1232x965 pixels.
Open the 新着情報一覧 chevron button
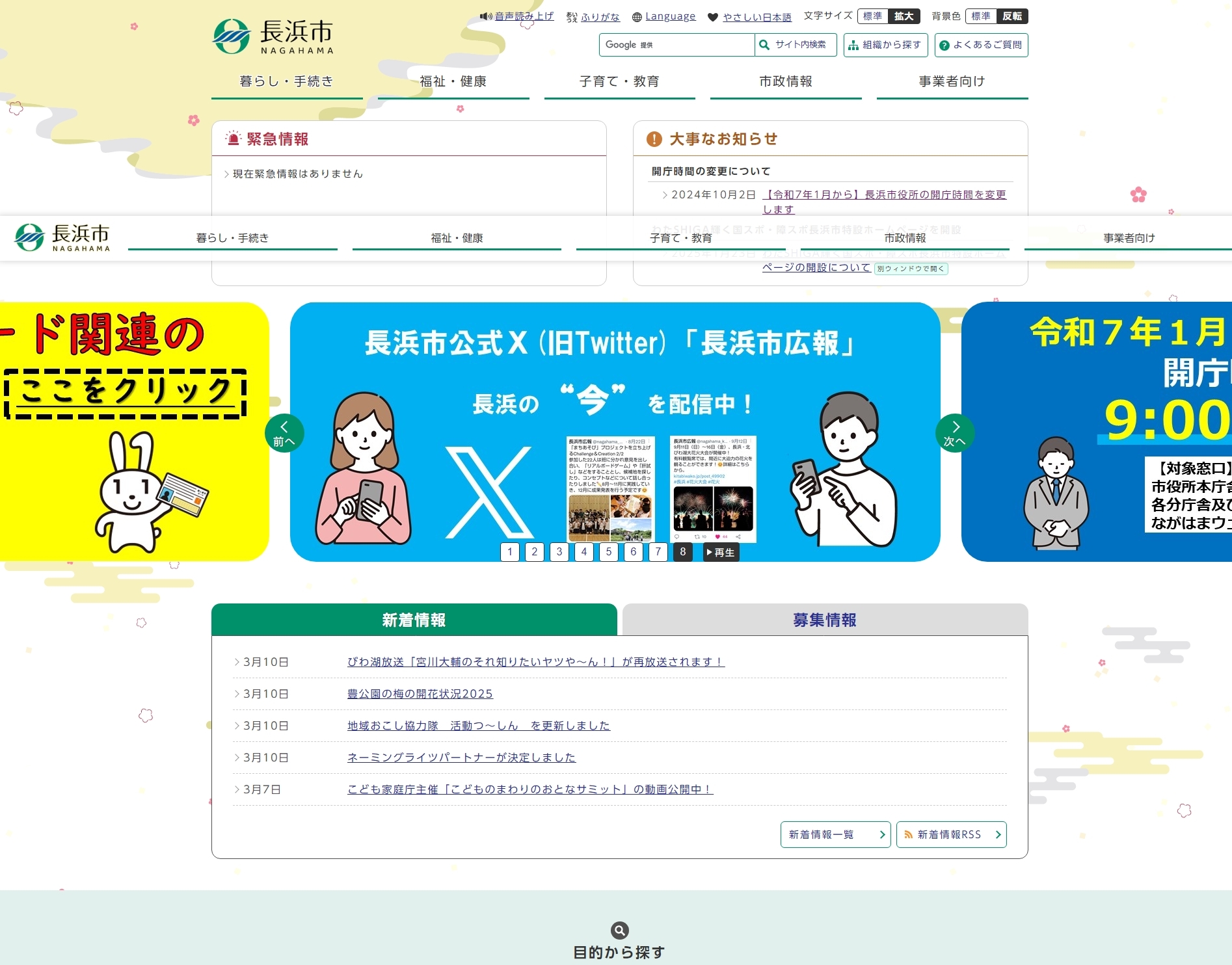pyautogui.click(x=883, y=834)
